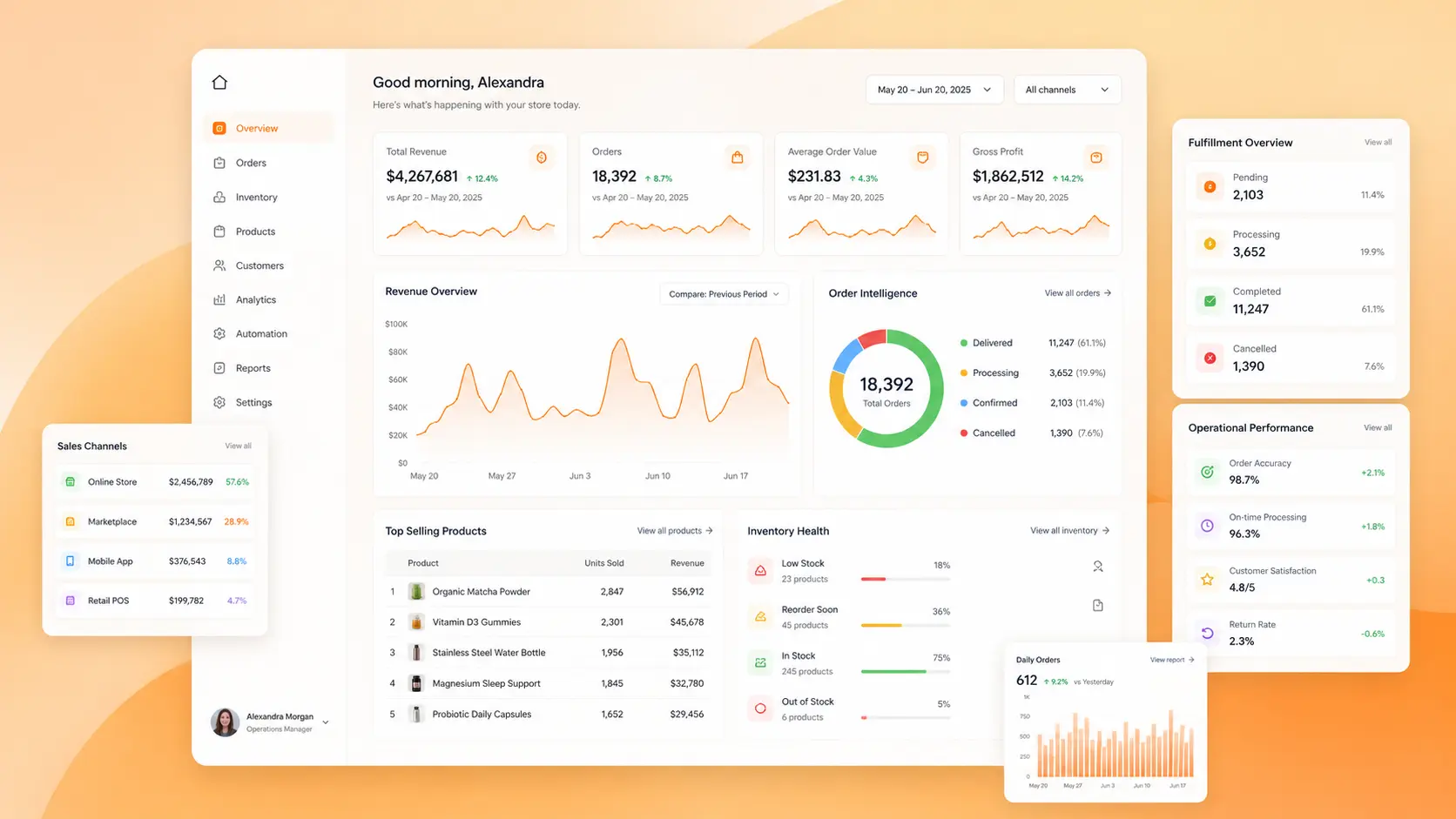Viewport: 1456px width, 819px height.
Task: Click the Processing status icon in Fulfillment Overview
Action: coord(1210,244)
